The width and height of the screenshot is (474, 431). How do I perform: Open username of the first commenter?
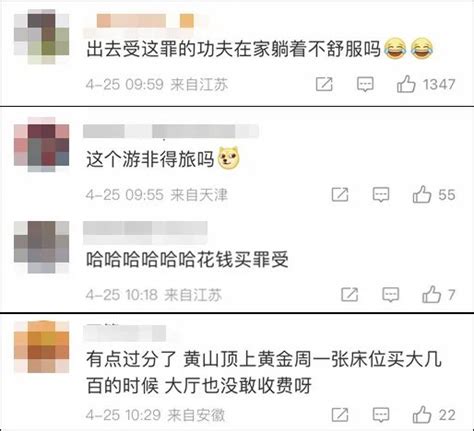click(x=145, y=21)
